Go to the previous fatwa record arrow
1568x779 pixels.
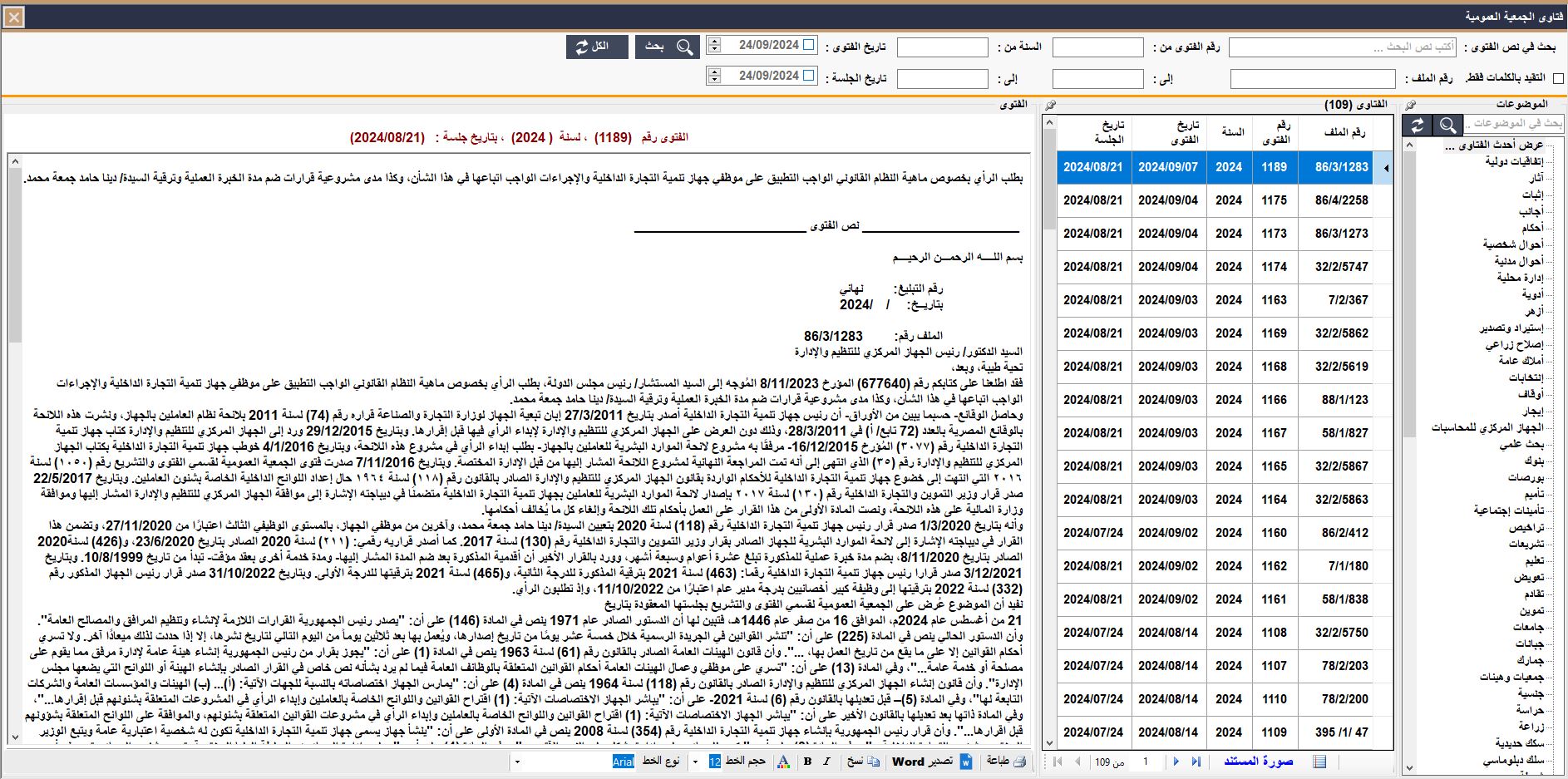coord(1077,761)
